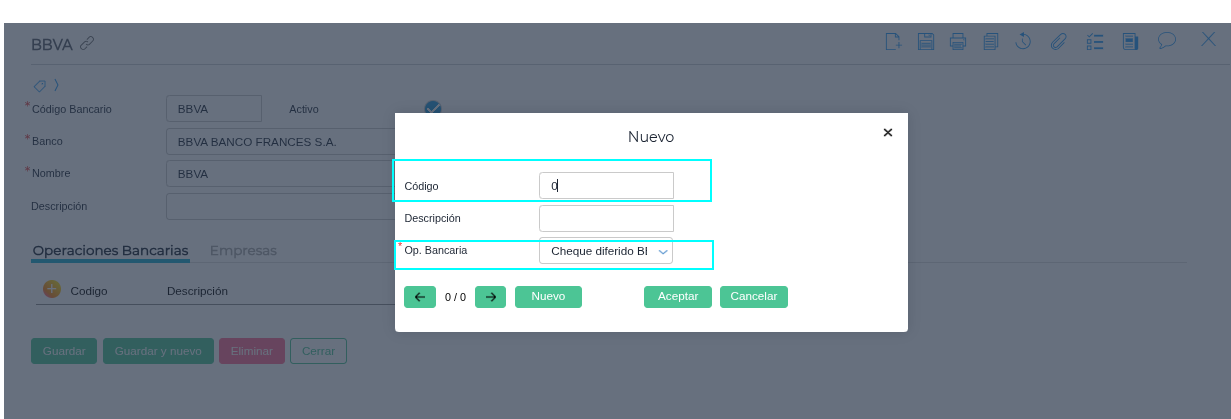Click the news report icon
Viewport: 1231px width, 419px height.
click(x=1130, y=41)
